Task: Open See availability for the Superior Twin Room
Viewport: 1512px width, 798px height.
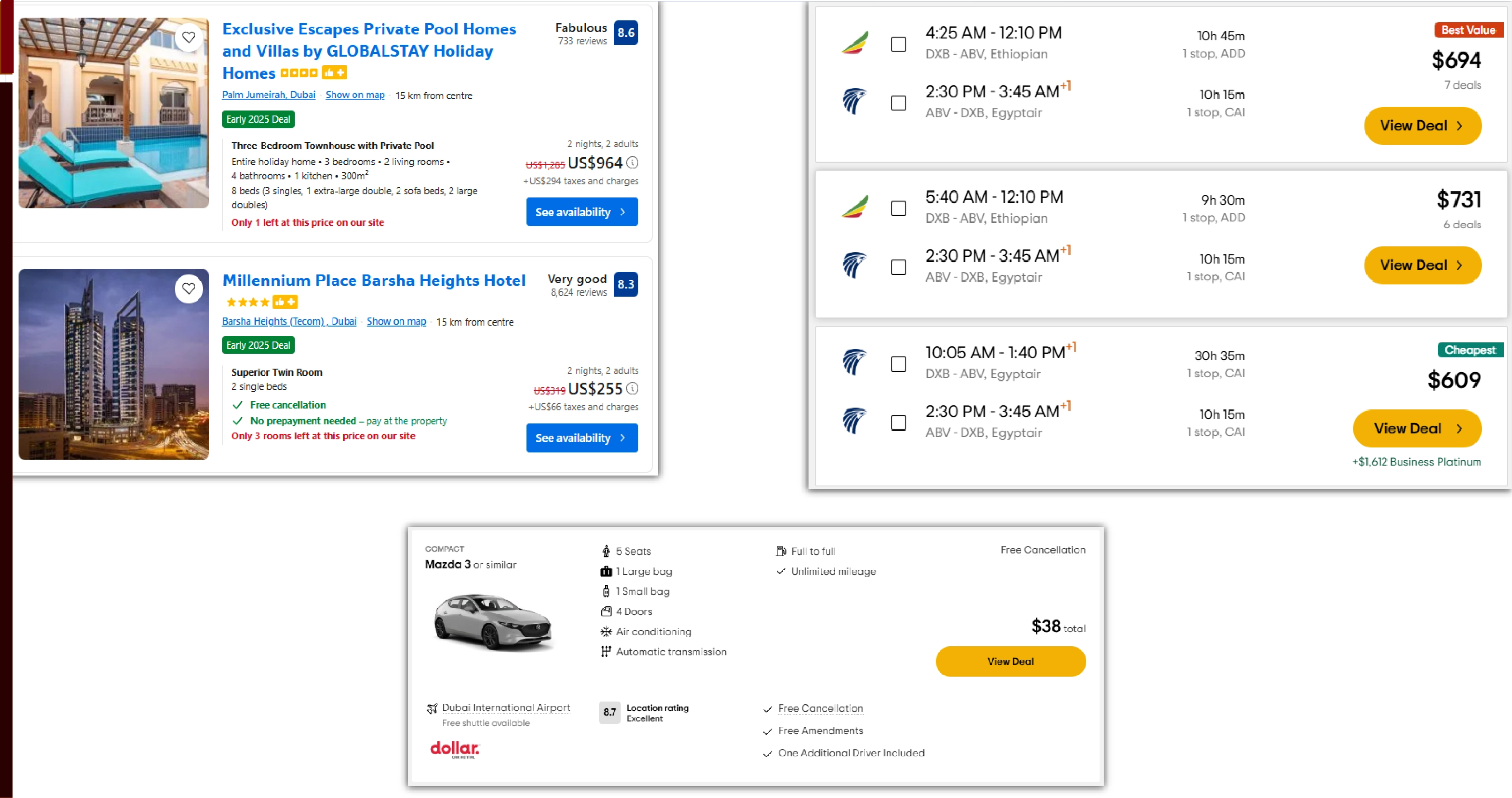Action: click(x=582, y=437)
